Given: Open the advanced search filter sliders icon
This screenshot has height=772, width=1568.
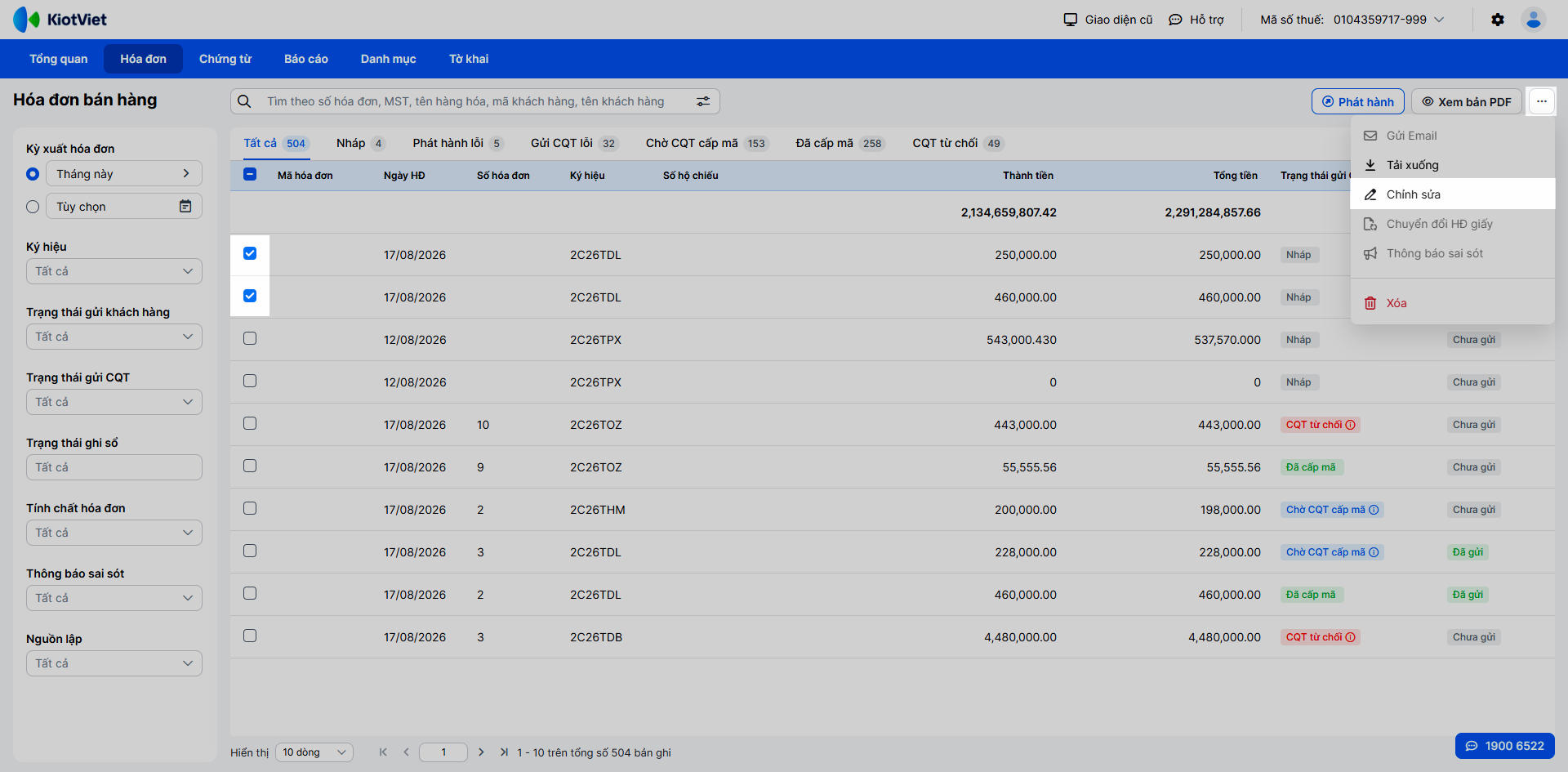Looking at the screenshot, I should click(x=703, y=101).
